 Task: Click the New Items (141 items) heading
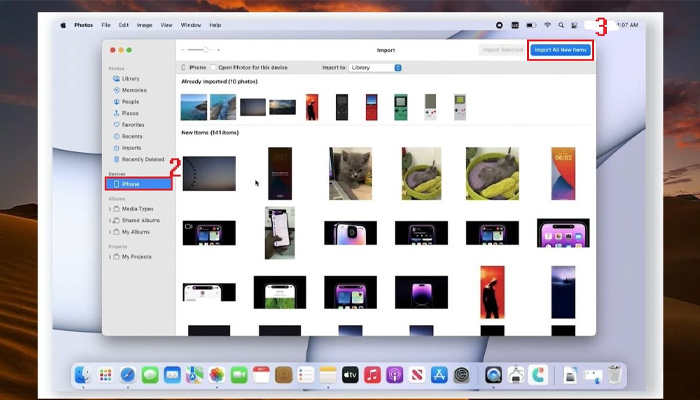tap(210, 133)
